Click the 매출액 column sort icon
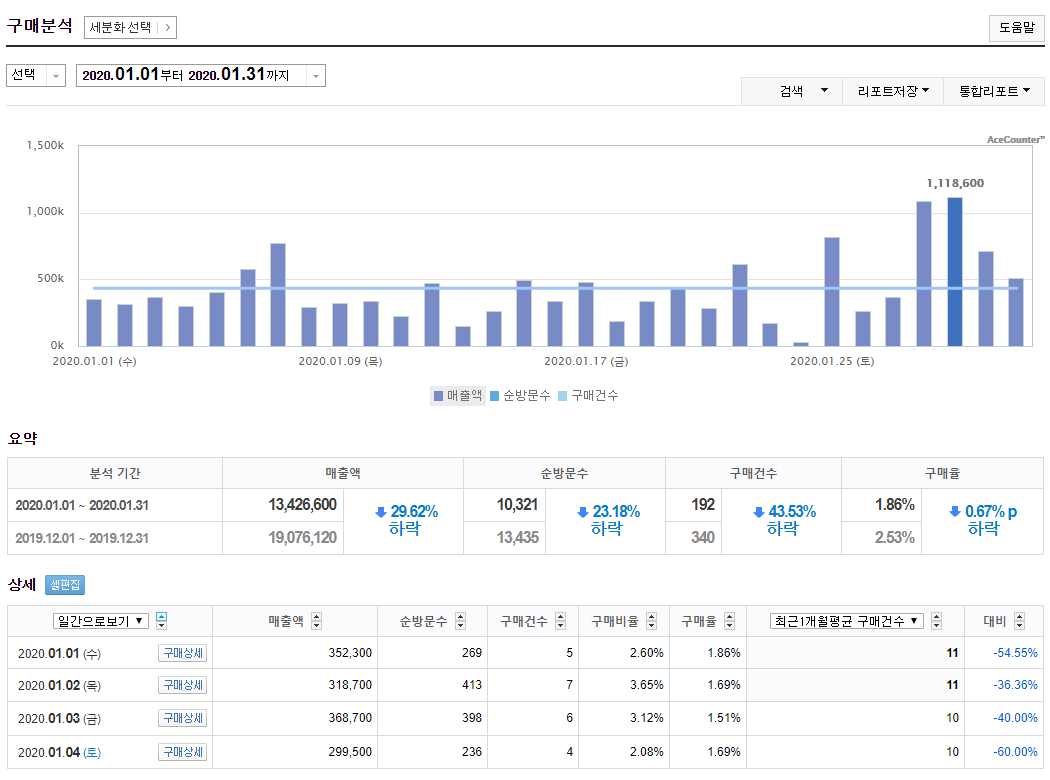This screenshot has height=780, width=1050. (317, 621)
